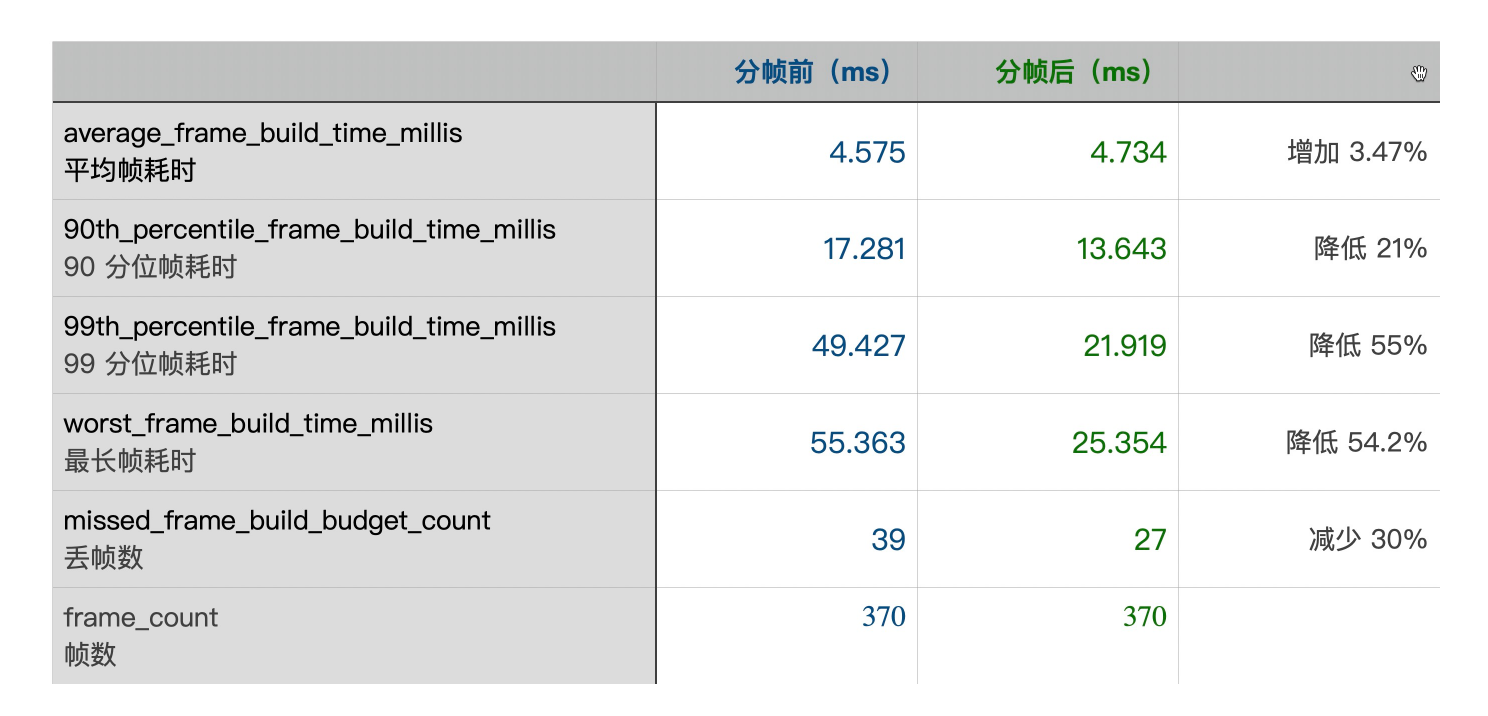Click the 降低 21% cell
The image size is (1488, 716).
point(1370,249)
